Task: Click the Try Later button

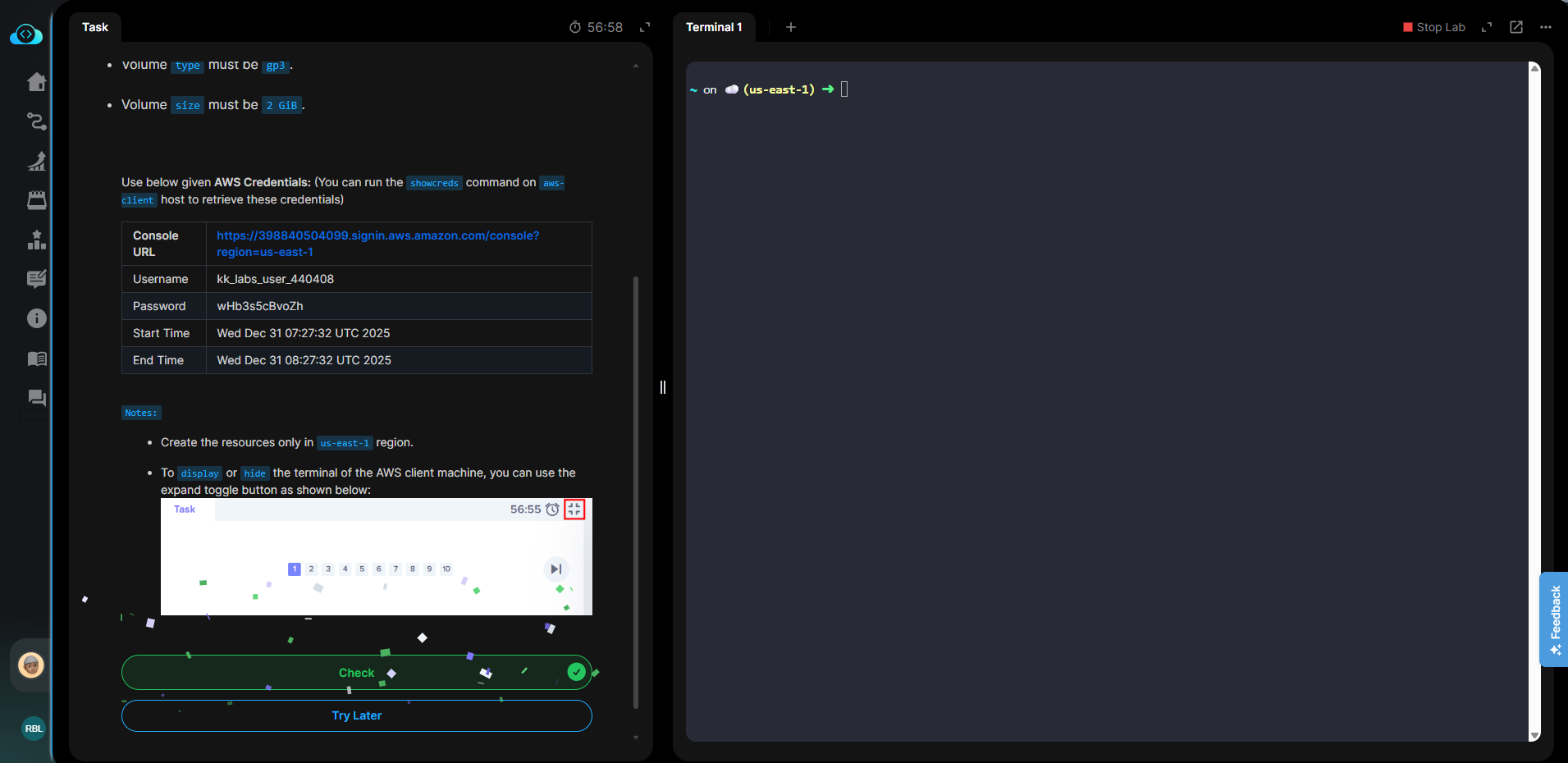Action: (x=357, y=715)
